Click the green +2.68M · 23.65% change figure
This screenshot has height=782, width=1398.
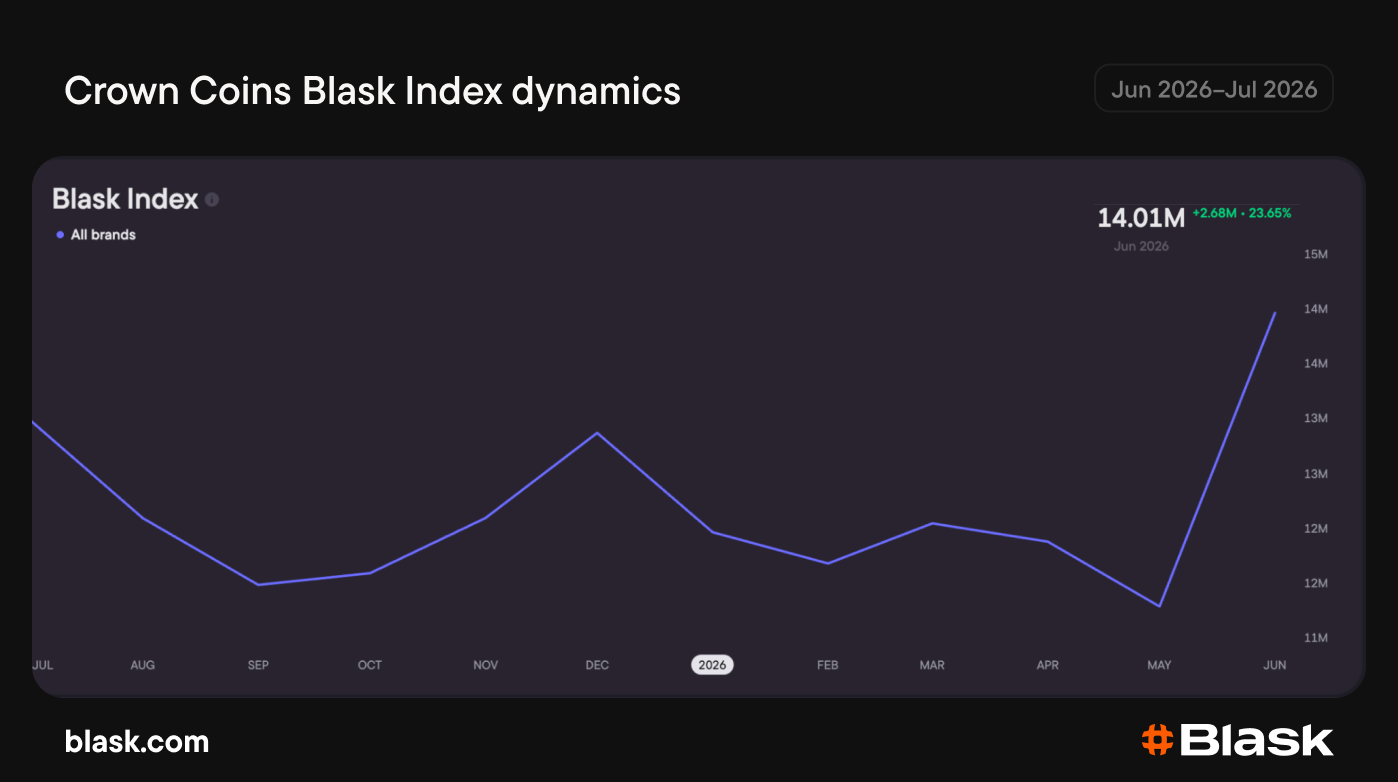1242,213
